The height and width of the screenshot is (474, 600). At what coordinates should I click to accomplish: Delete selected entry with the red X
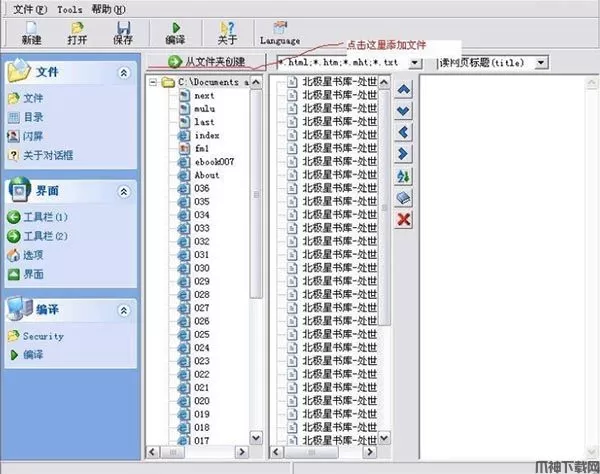pyautogui.click(x=404, y=219)
